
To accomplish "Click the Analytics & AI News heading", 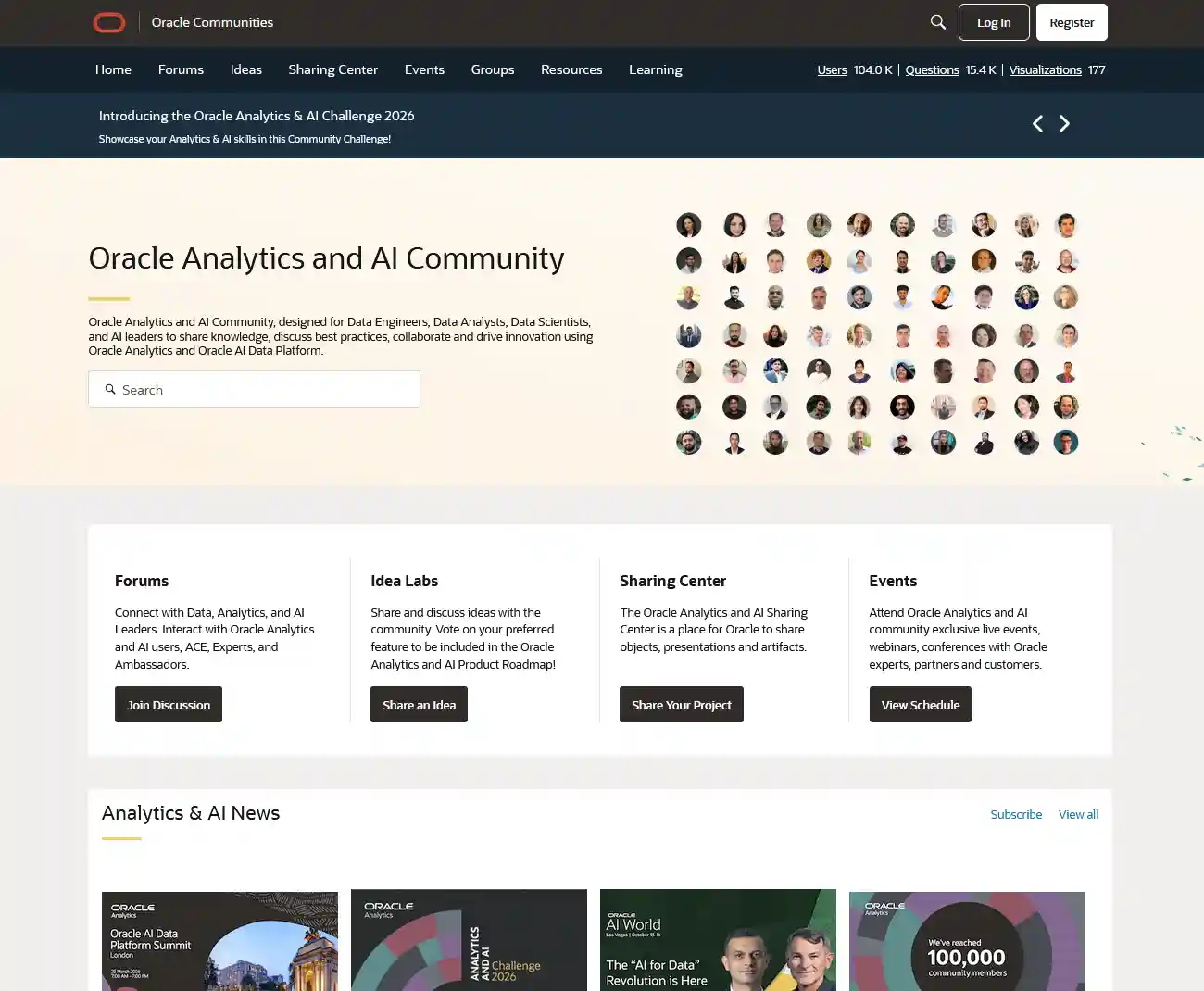I will point(191,813).
